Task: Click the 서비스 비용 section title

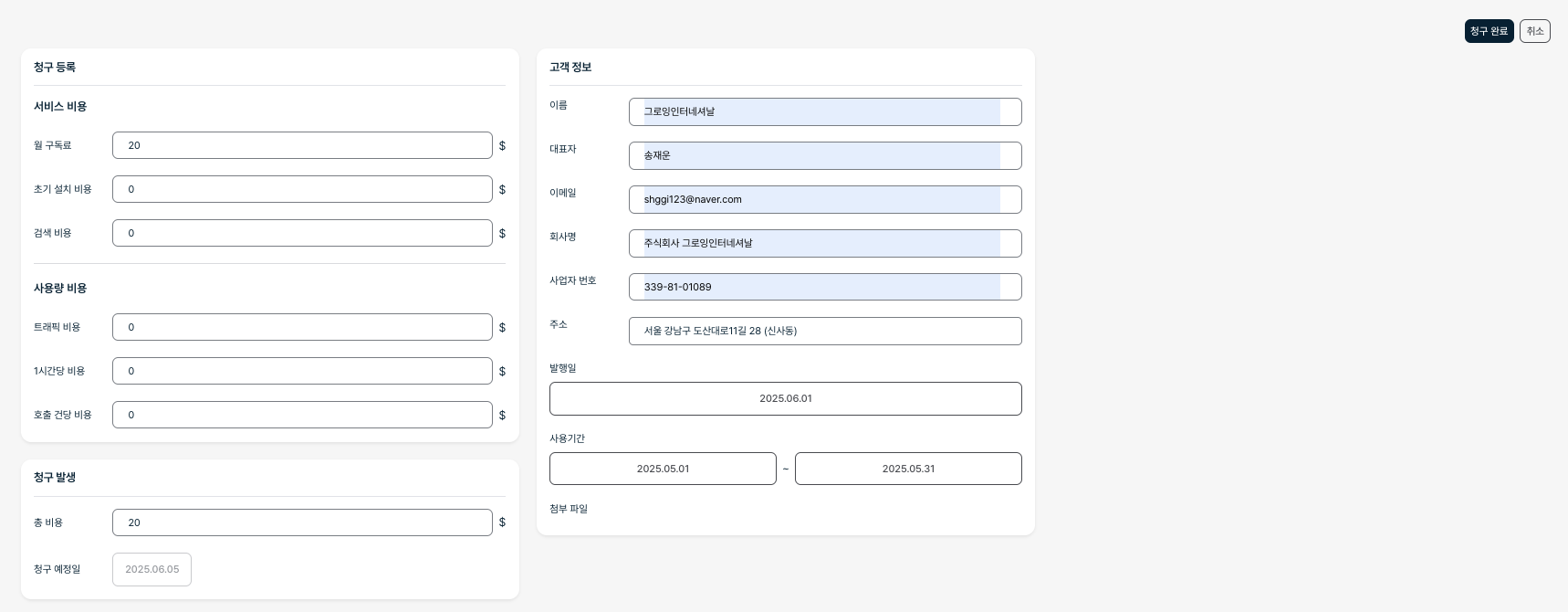Action: pos(60,107)
